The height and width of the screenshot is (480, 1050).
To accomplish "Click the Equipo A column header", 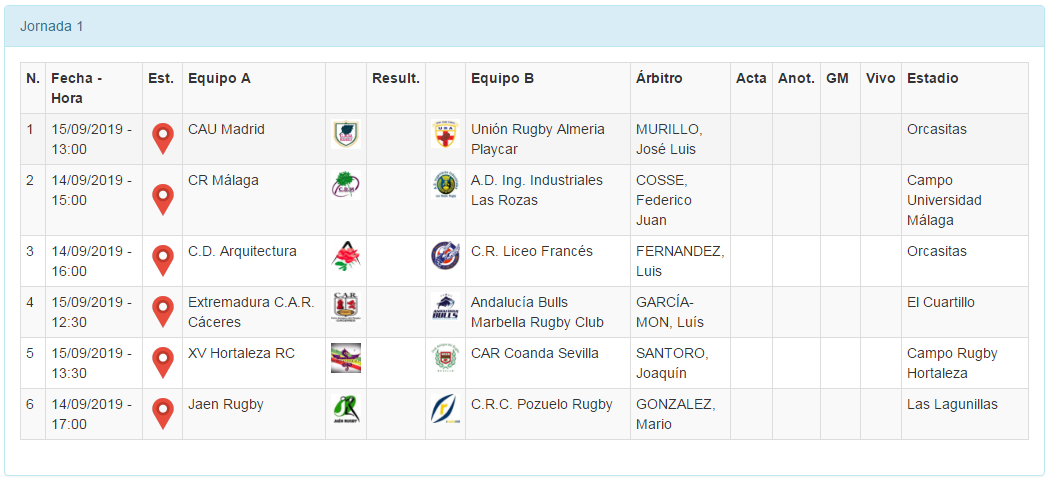I will coord(219,78).
